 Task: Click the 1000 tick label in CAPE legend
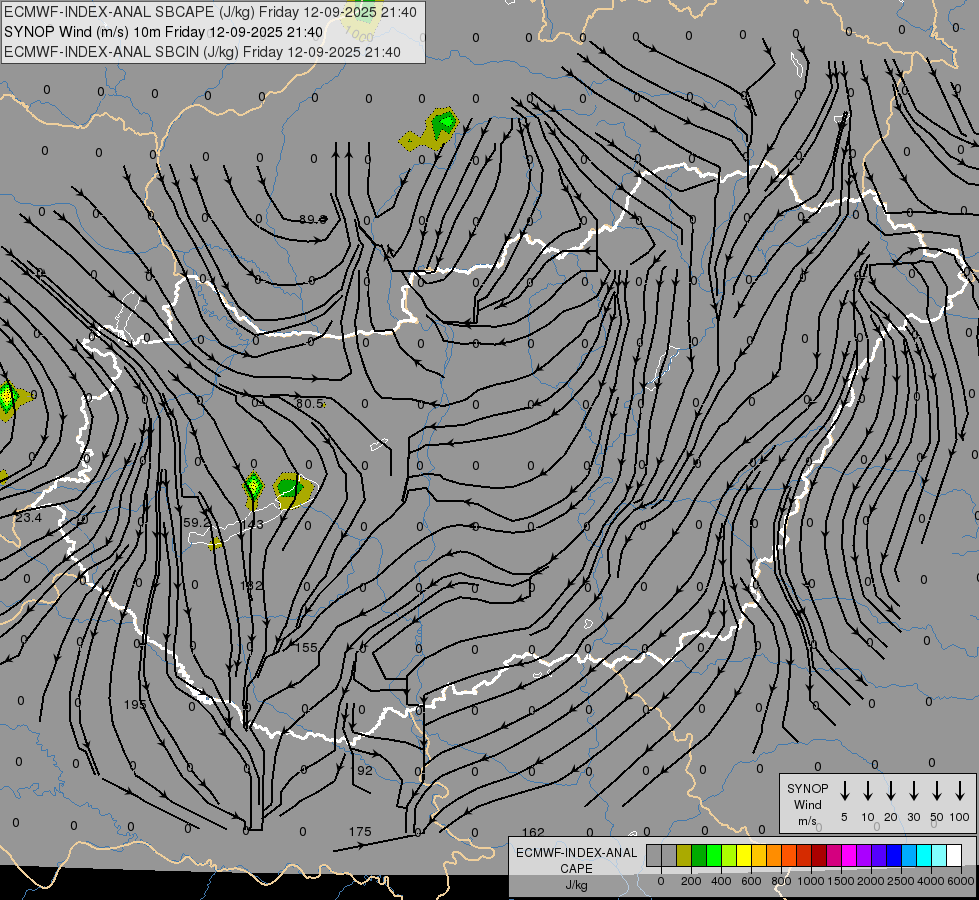coord(811,881)
